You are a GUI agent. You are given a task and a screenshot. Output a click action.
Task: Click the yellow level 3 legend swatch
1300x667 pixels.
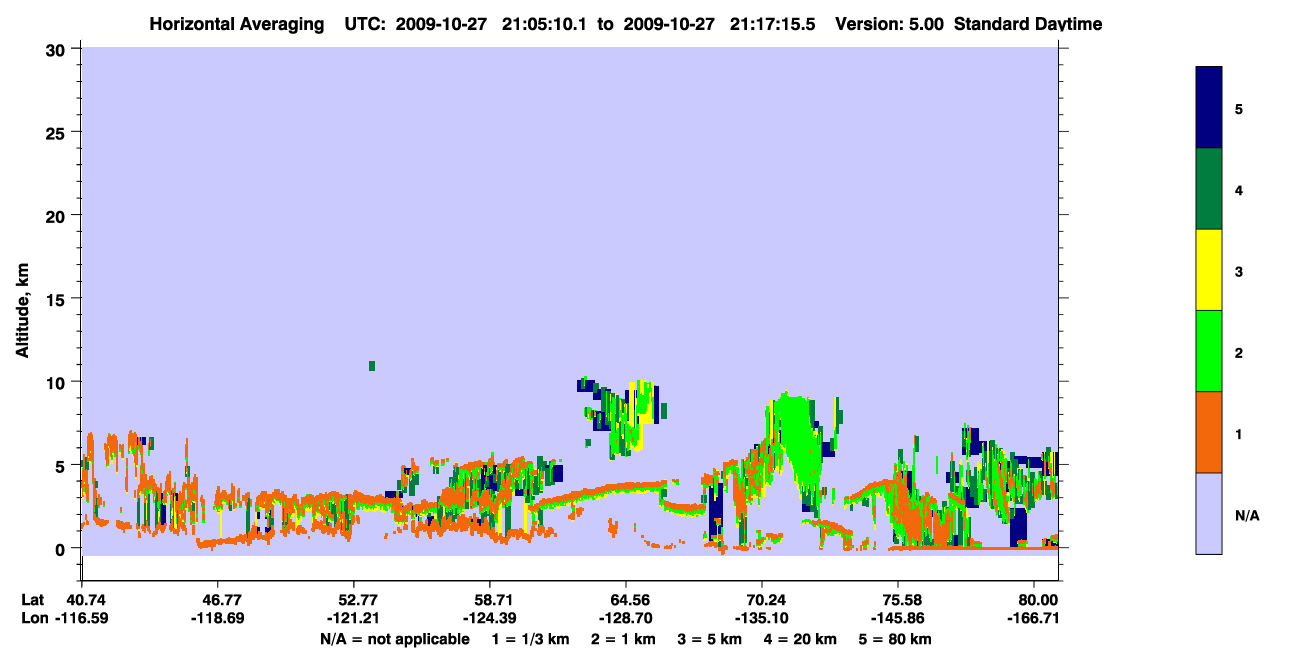coord(1209,270)
